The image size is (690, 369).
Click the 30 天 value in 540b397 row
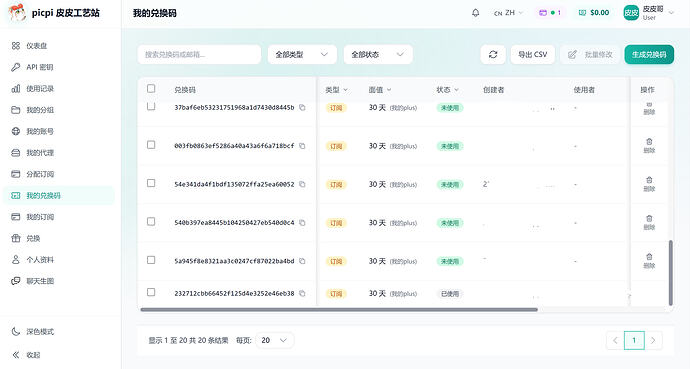pos(377,223)
